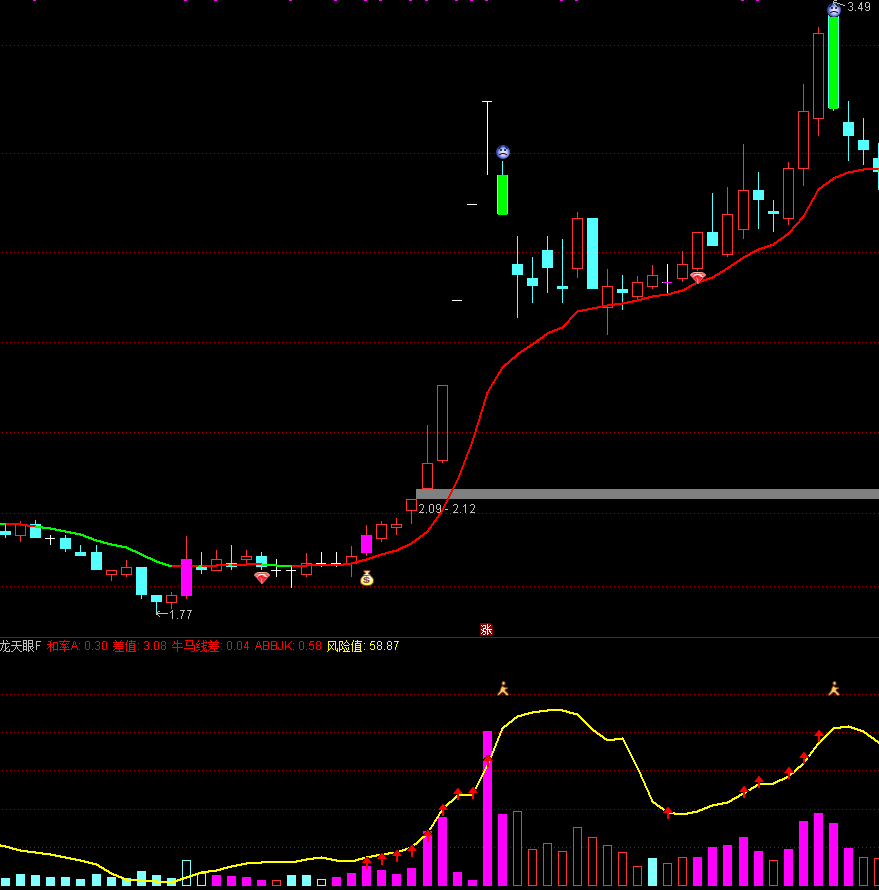Select the 差值: 3.08 indicator value
The image size is (879, 890).
pyautogui.click(x=140, y=646)
